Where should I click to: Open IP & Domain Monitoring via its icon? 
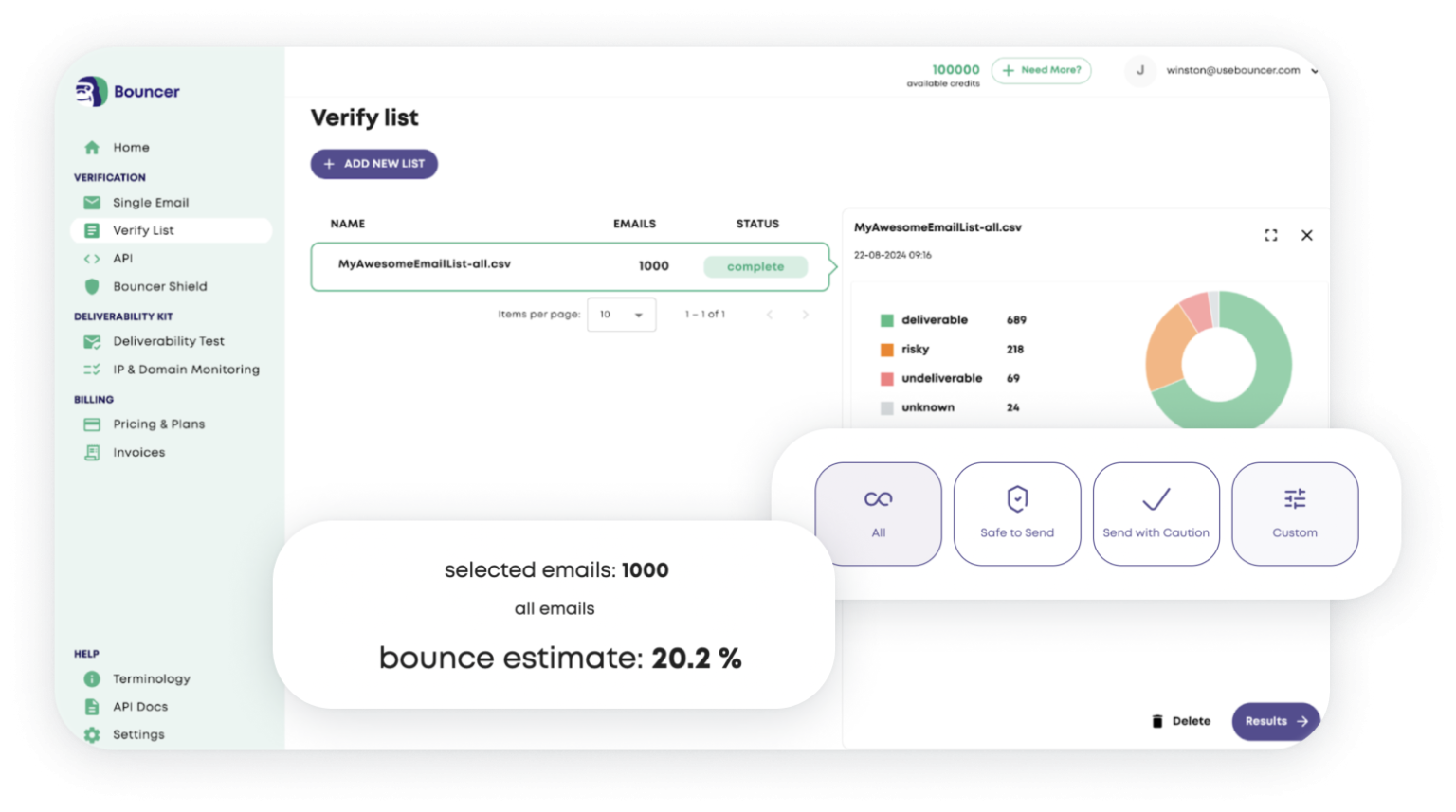click(x=92, y=370)
